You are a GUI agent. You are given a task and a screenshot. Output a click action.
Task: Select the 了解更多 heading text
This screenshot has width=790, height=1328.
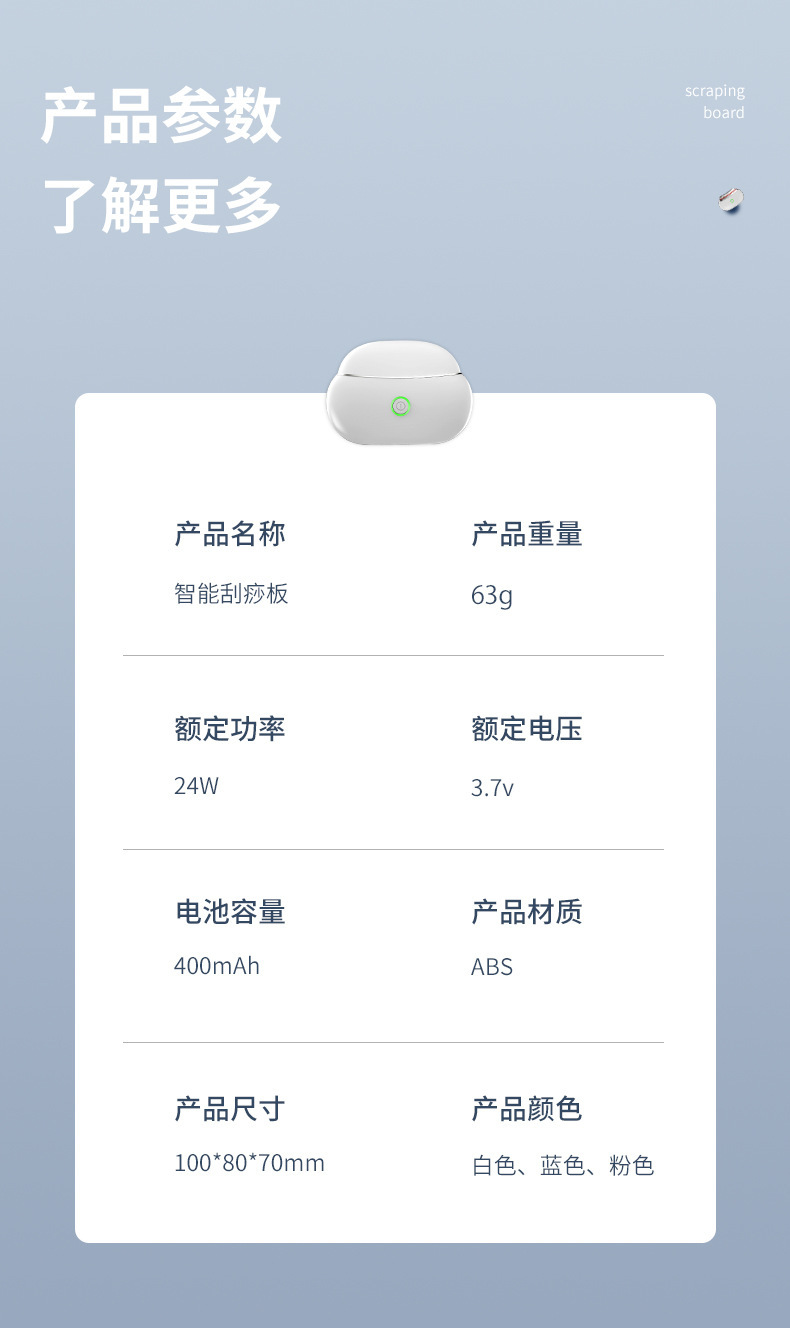point(161,205)
